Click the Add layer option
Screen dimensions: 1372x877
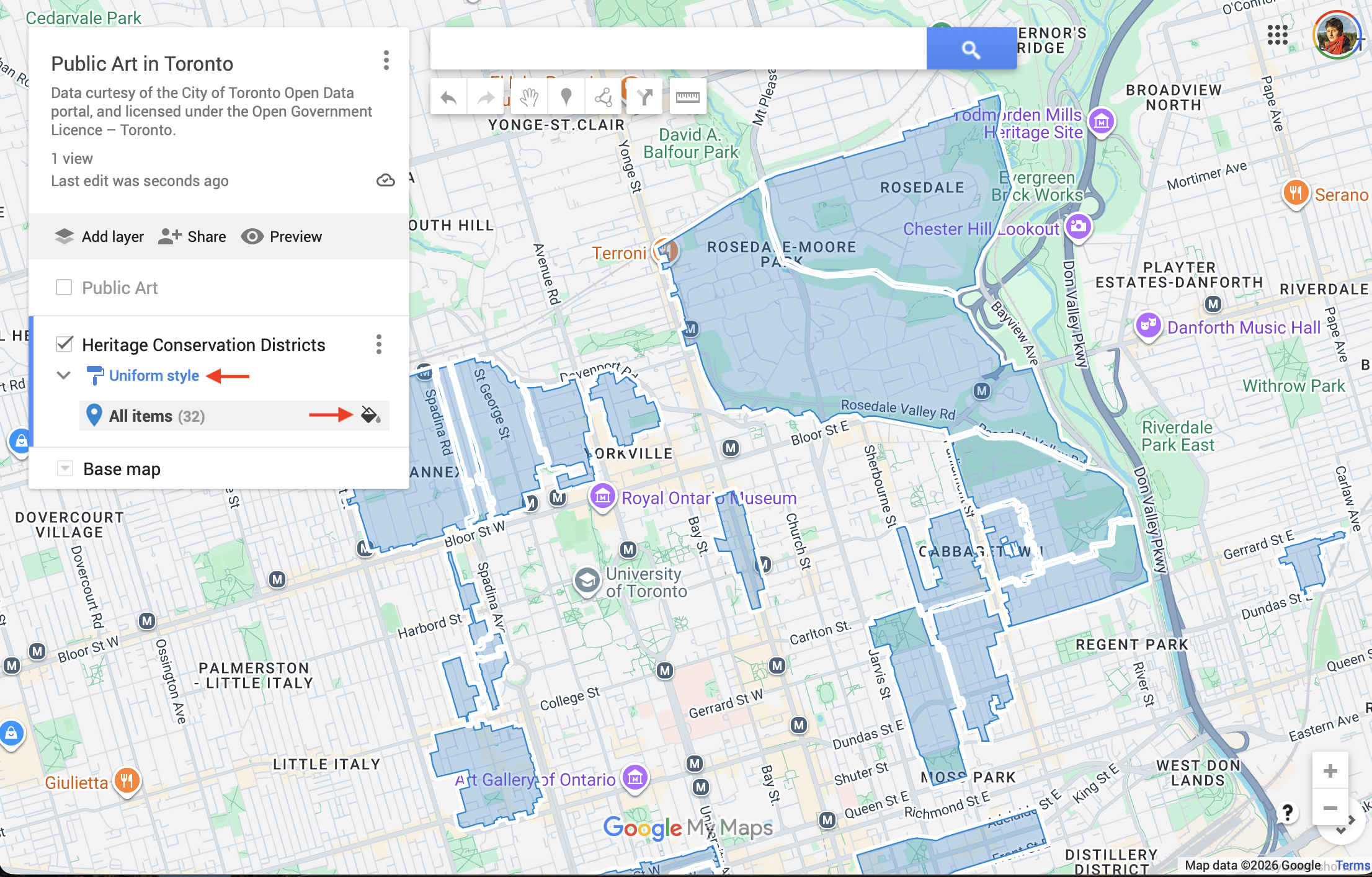[x=99, y=237]
